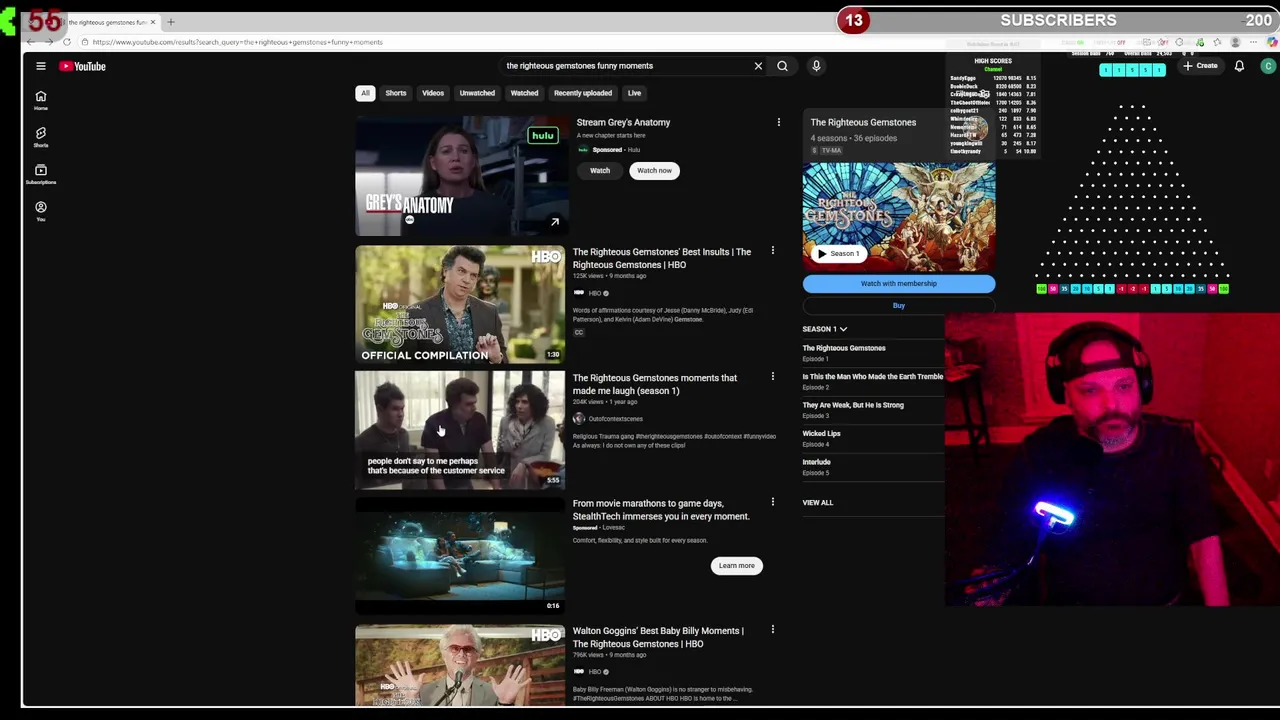Select the Recently uploaded filter chip
1280x720 pixels.
click(583, 93)
